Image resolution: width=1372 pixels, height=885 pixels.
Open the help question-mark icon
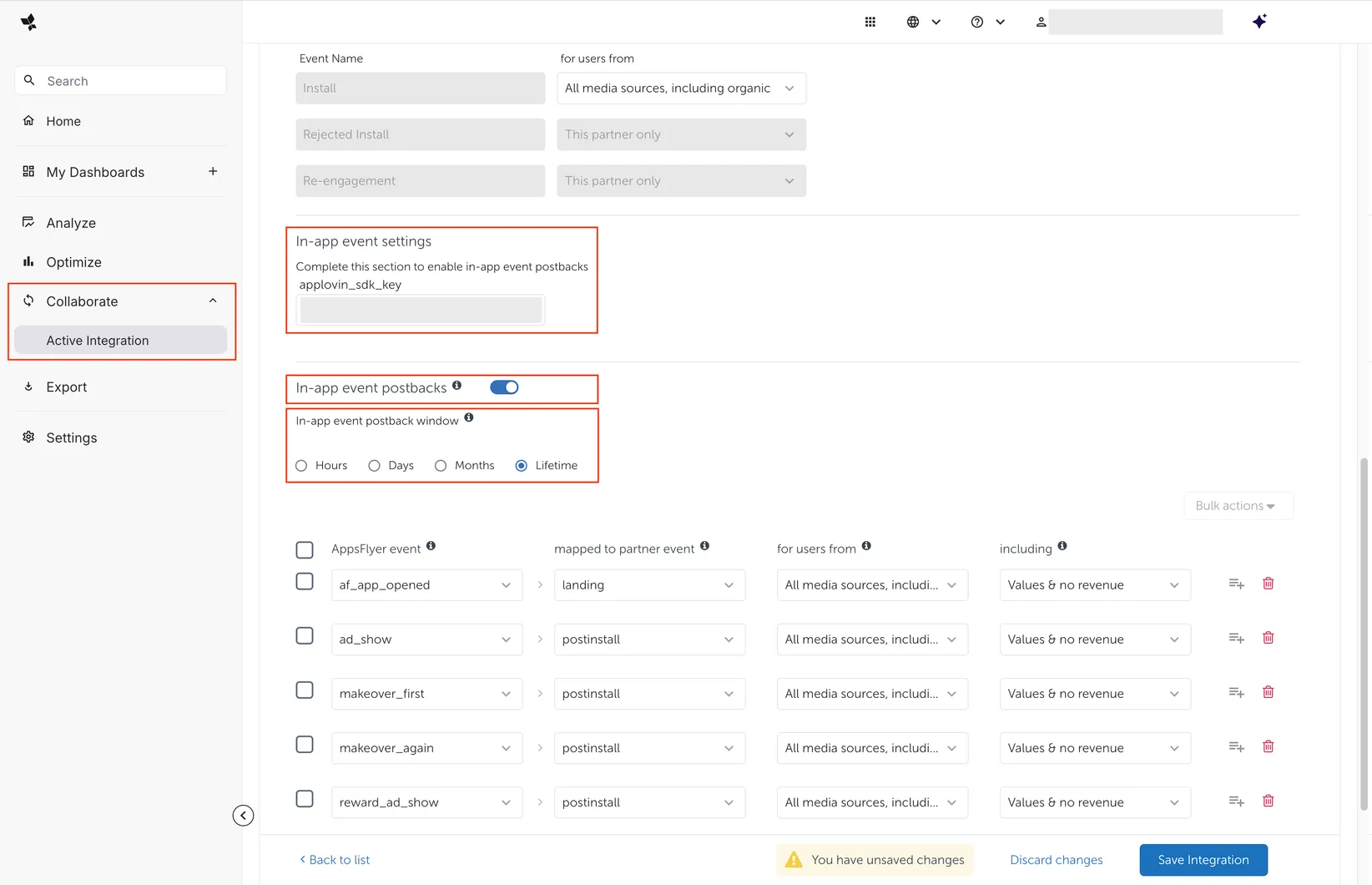976,21
